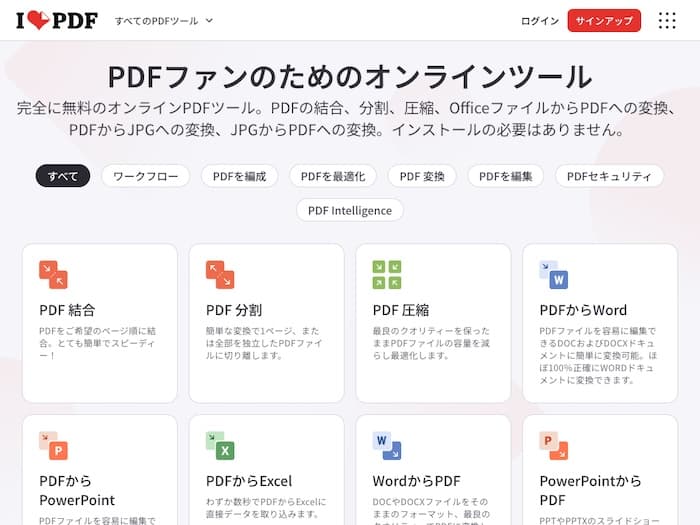Image resolution: width=700 pixels, height=525 pixels.
Task: Click the PDF 結合 merge icon
Action: pyautogui.click(x=53, y=275)
